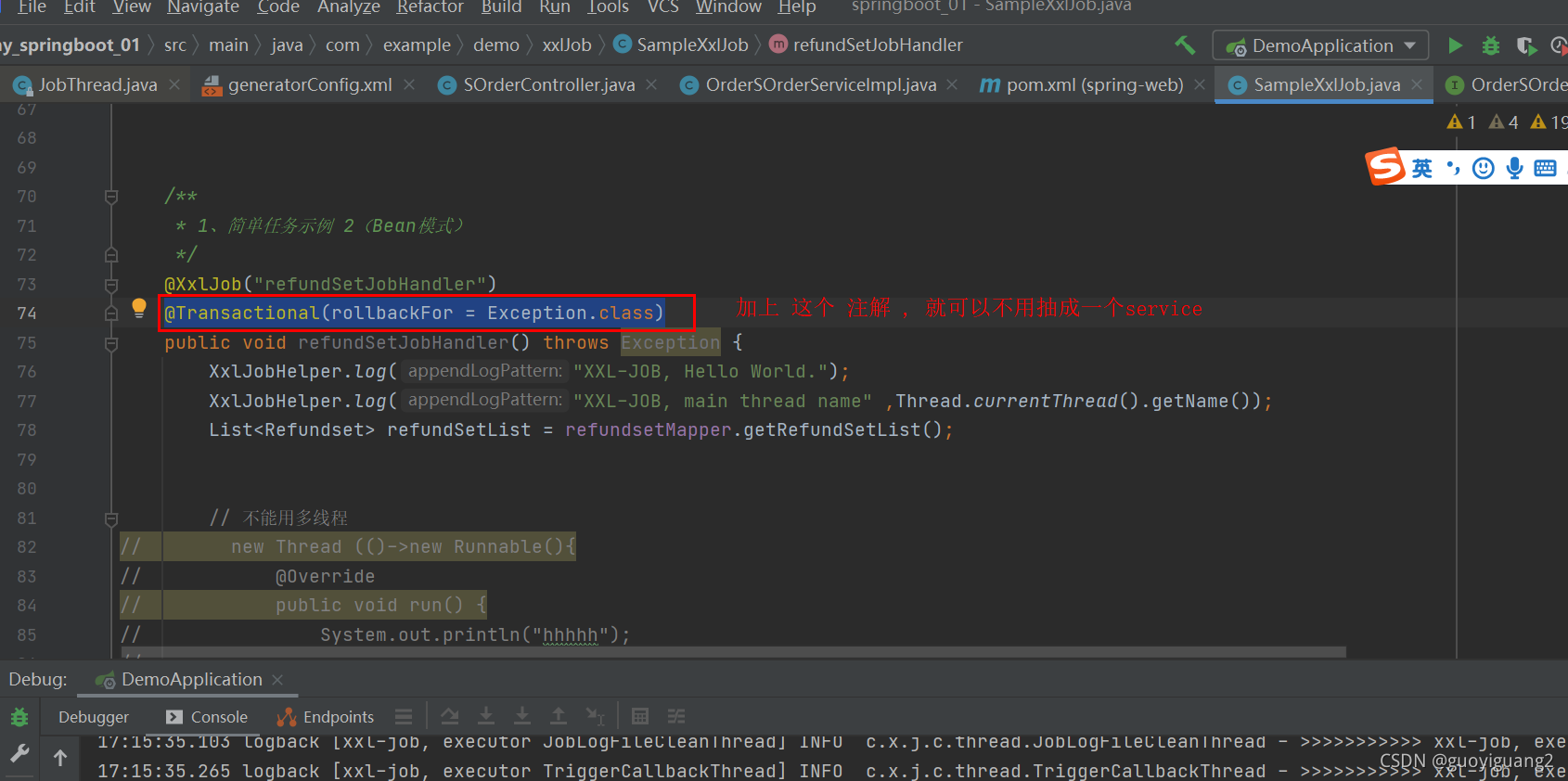Open the Refactor menu
The width and height of the screenshot is (1568, 781).
[430, 6]
